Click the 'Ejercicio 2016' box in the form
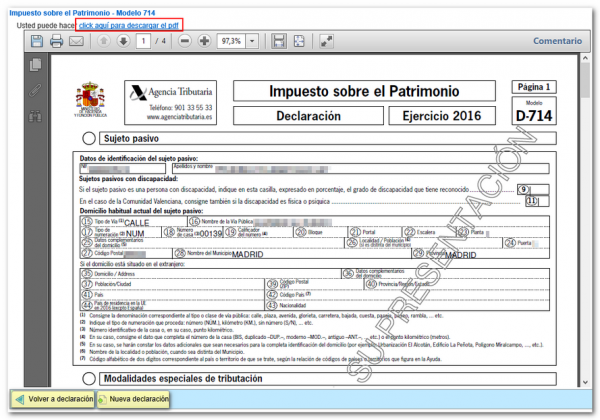The width and height of the screenshot is (600, 420). coord(442,116)
